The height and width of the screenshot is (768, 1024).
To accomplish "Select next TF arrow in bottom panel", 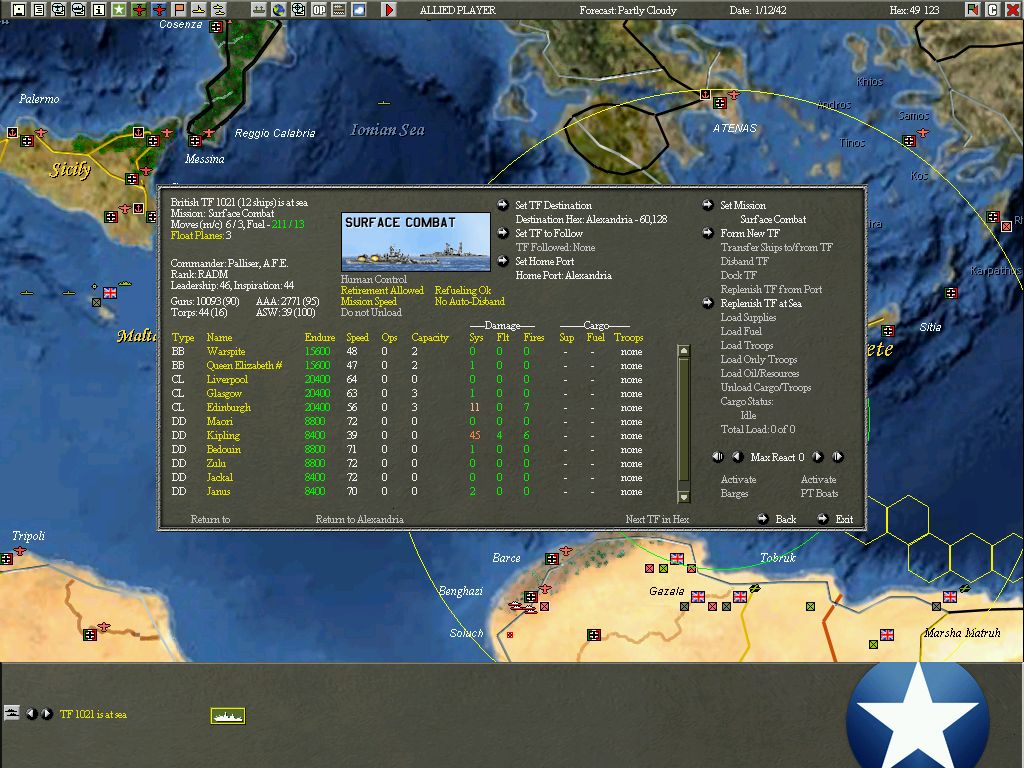I will click(46, 714).
